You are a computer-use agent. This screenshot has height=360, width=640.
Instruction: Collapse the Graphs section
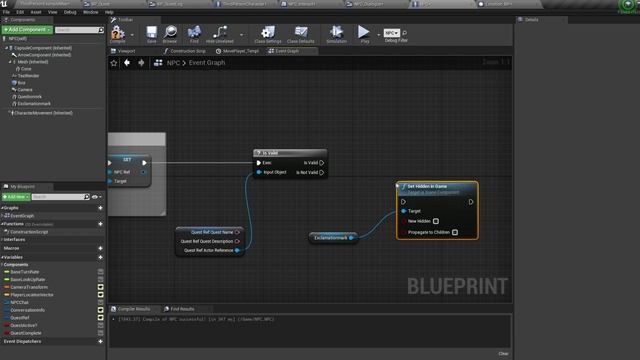point(2,208)
